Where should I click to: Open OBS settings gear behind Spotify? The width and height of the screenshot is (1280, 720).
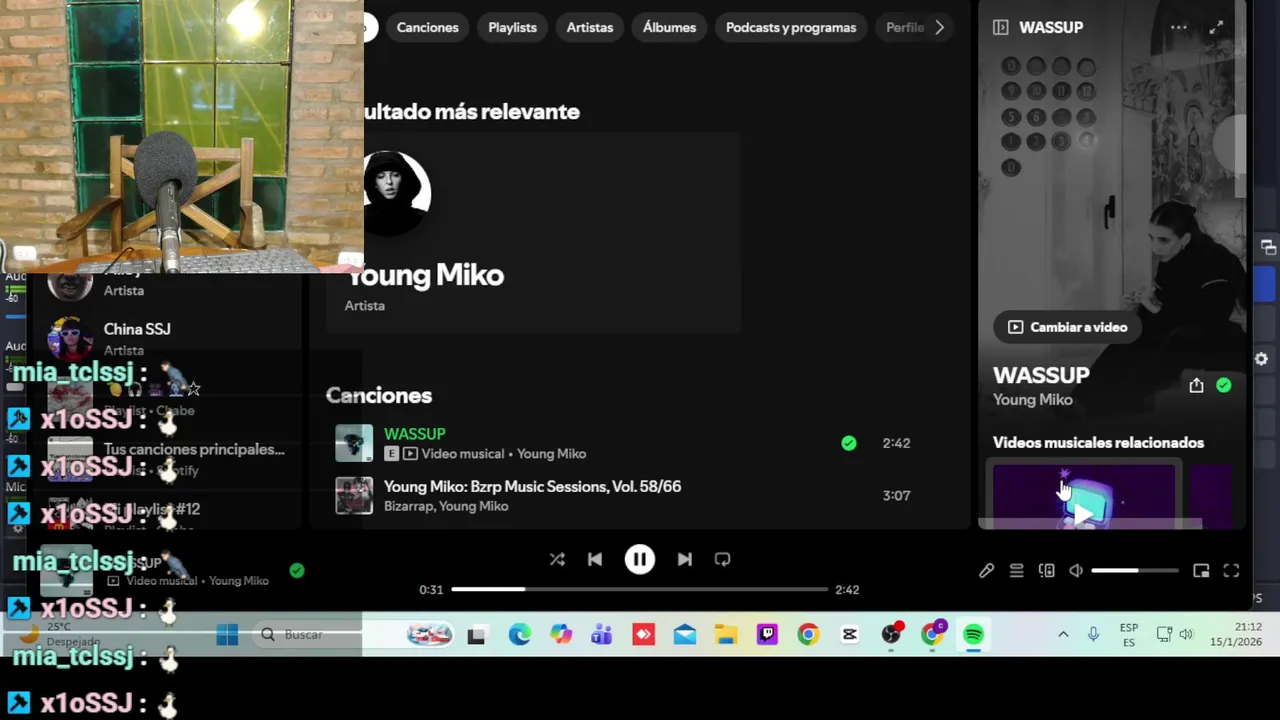(x=1261, y=358)
